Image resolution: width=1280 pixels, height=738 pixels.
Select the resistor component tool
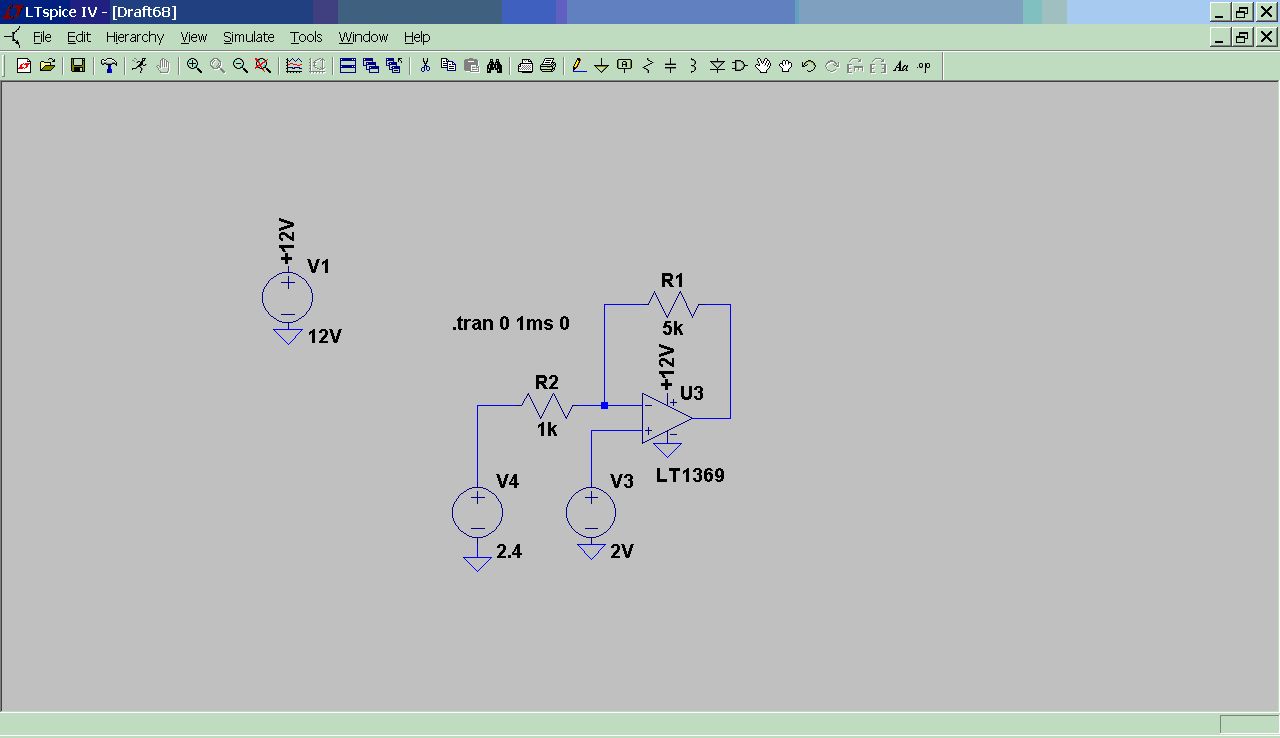(648, 66)
